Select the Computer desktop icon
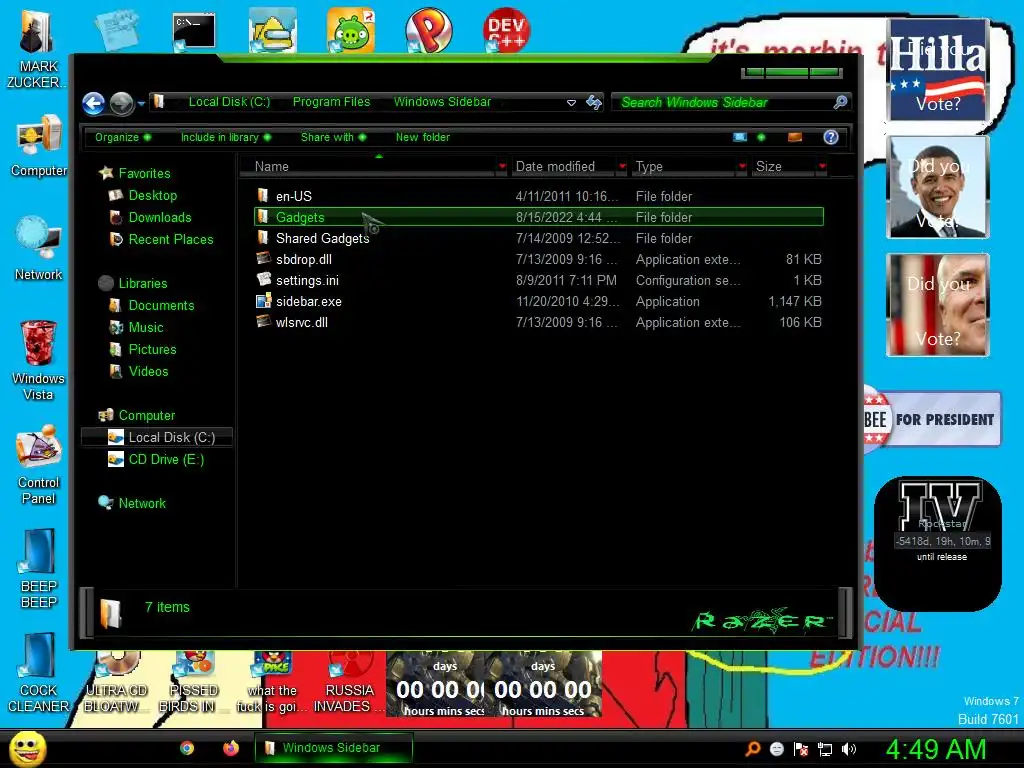Image resolution: width=1024 pixels, height=768 pixels. click(39, 146)
